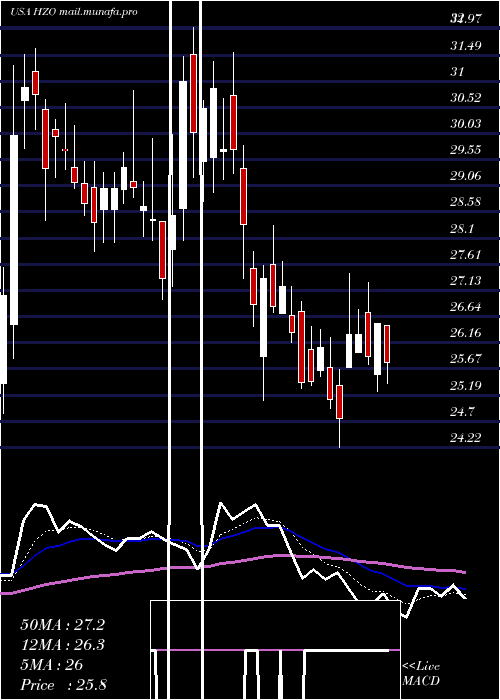Click the 50MA : 27.2 readout
Viewport: 500px width, 700px height.
click(62, 625)
